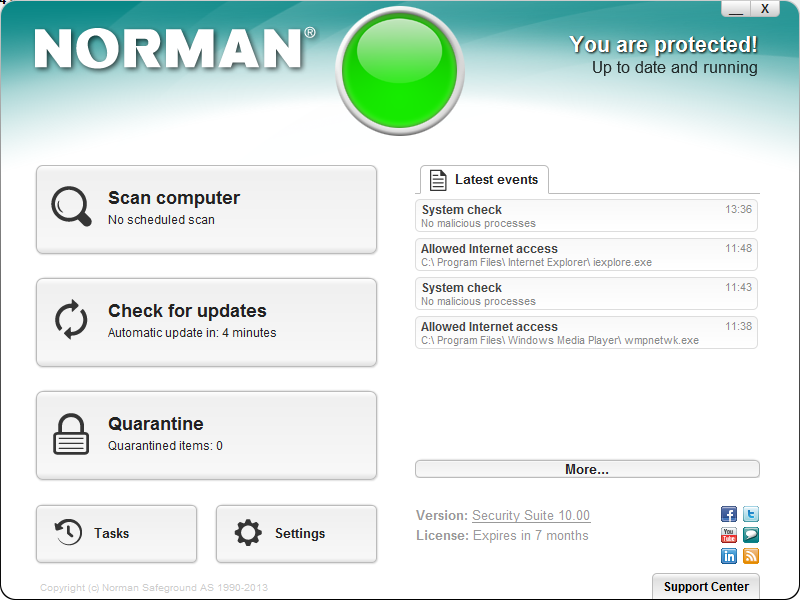Show more events with More... button
Screen dimensions: 800x600
(x=587, y=469)
